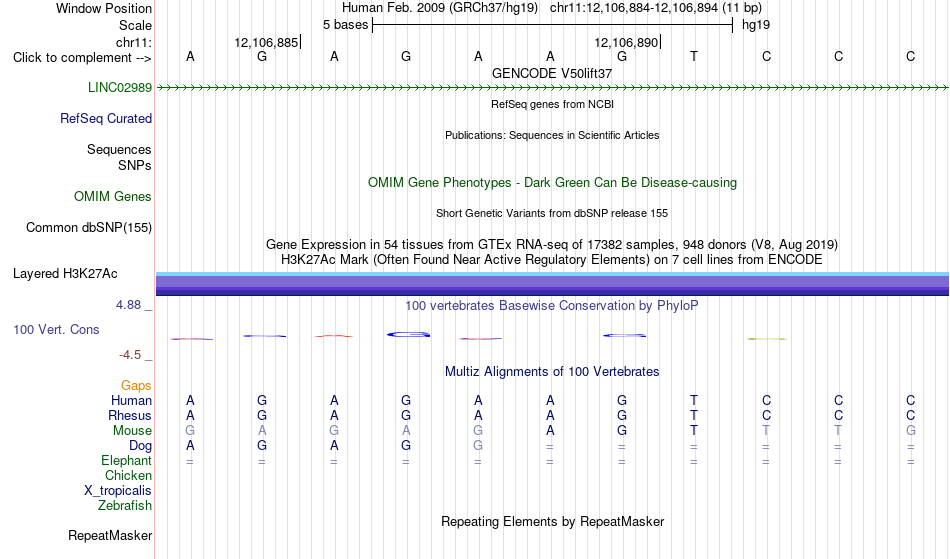Click the Scale label
Image resolution: width=950 pixels, height=559 pixels.
coord(136,25)
